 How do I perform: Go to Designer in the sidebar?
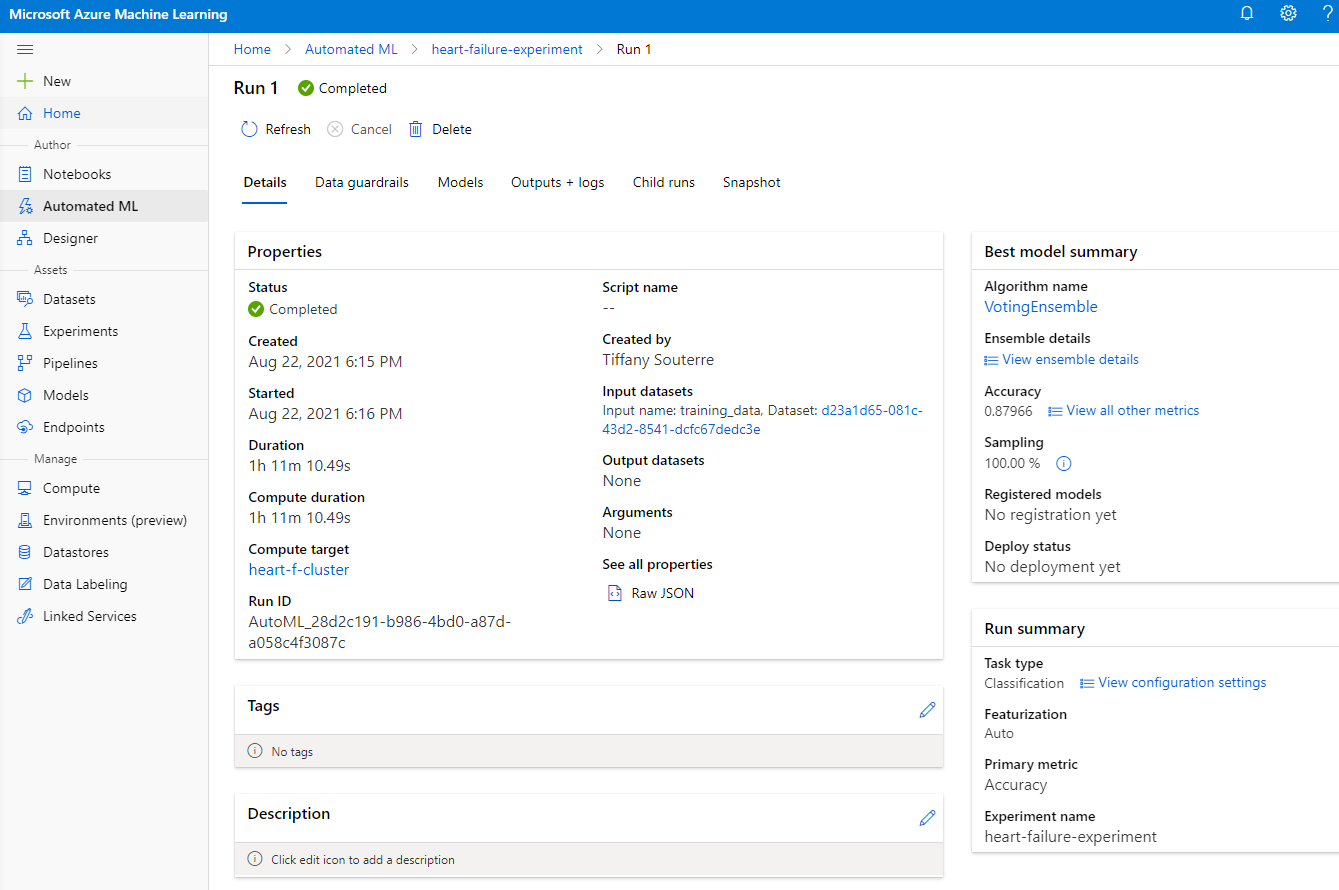tap(70, 238)
